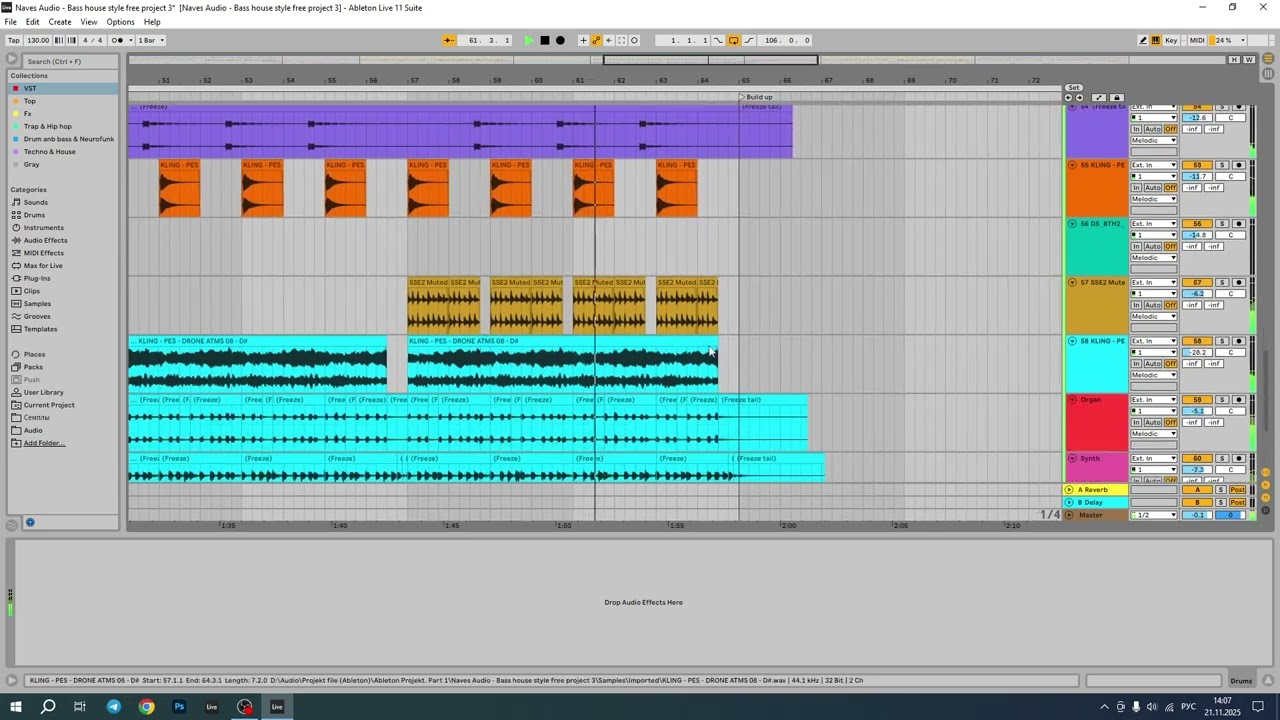Click the Punch-In switch icon
The width and height of the screenshot is (1280, 720).
click(x=718, y=40)
